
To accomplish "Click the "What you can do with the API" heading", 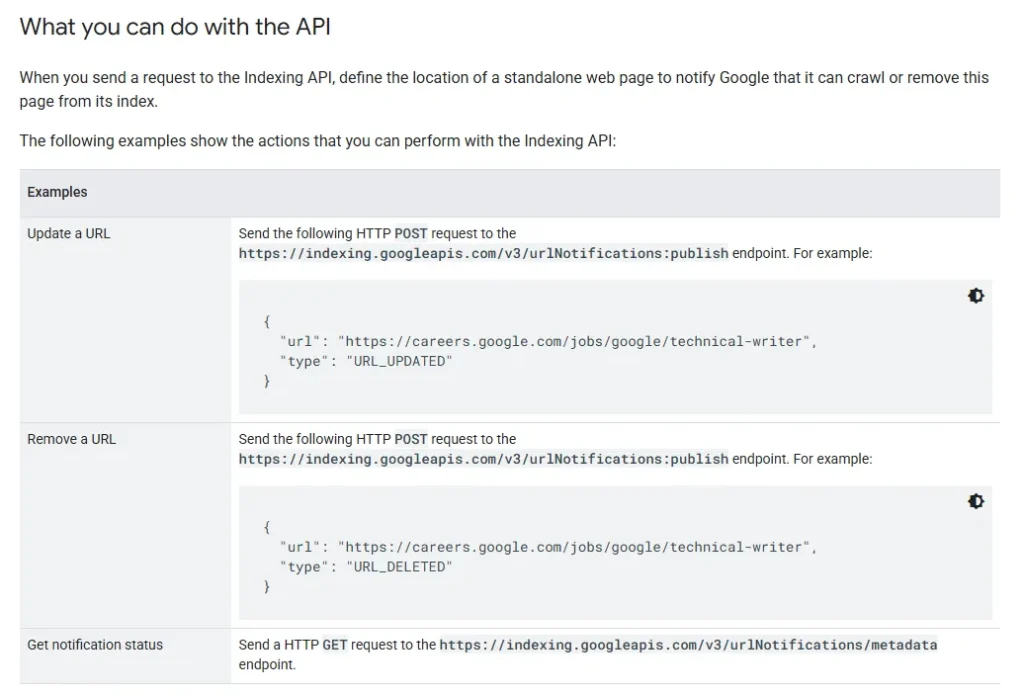I will tap(175, 27).
